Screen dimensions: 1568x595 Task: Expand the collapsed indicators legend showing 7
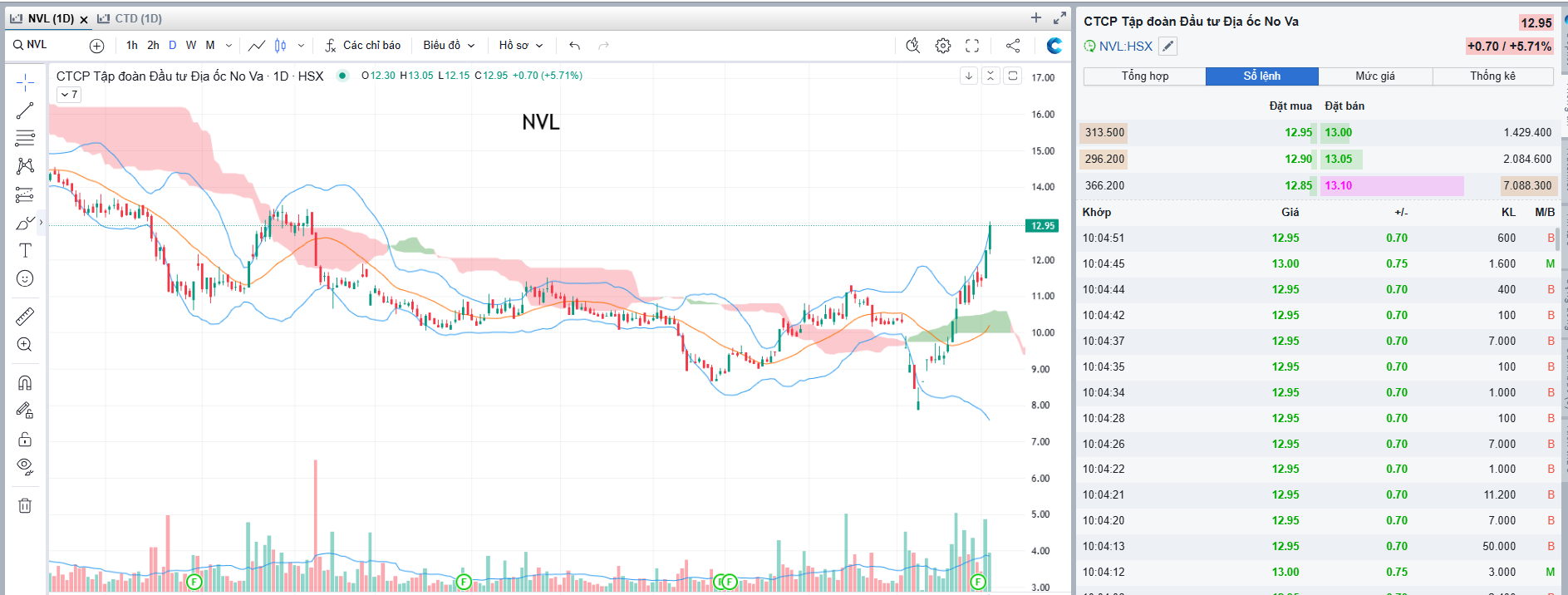69,95
